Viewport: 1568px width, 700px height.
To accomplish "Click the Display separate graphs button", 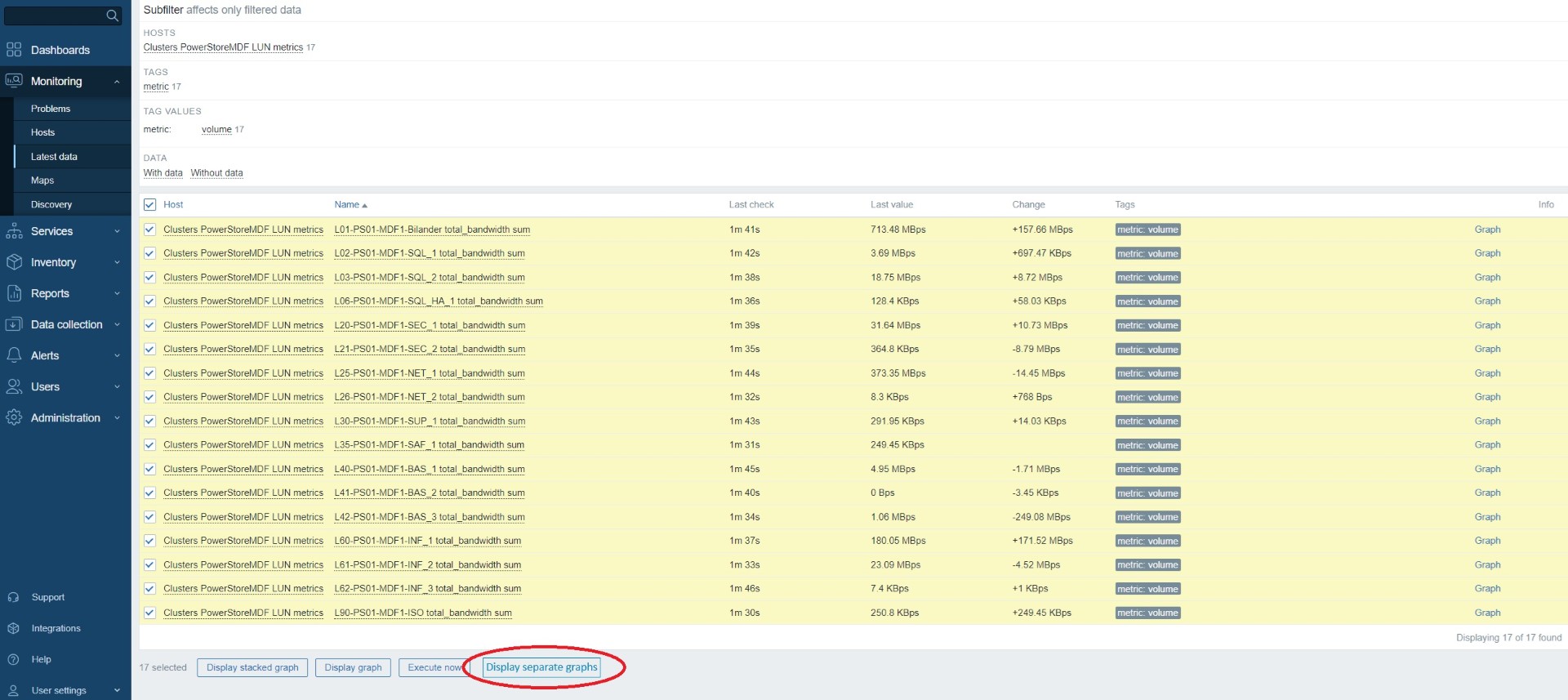I will tap(541, 667).
